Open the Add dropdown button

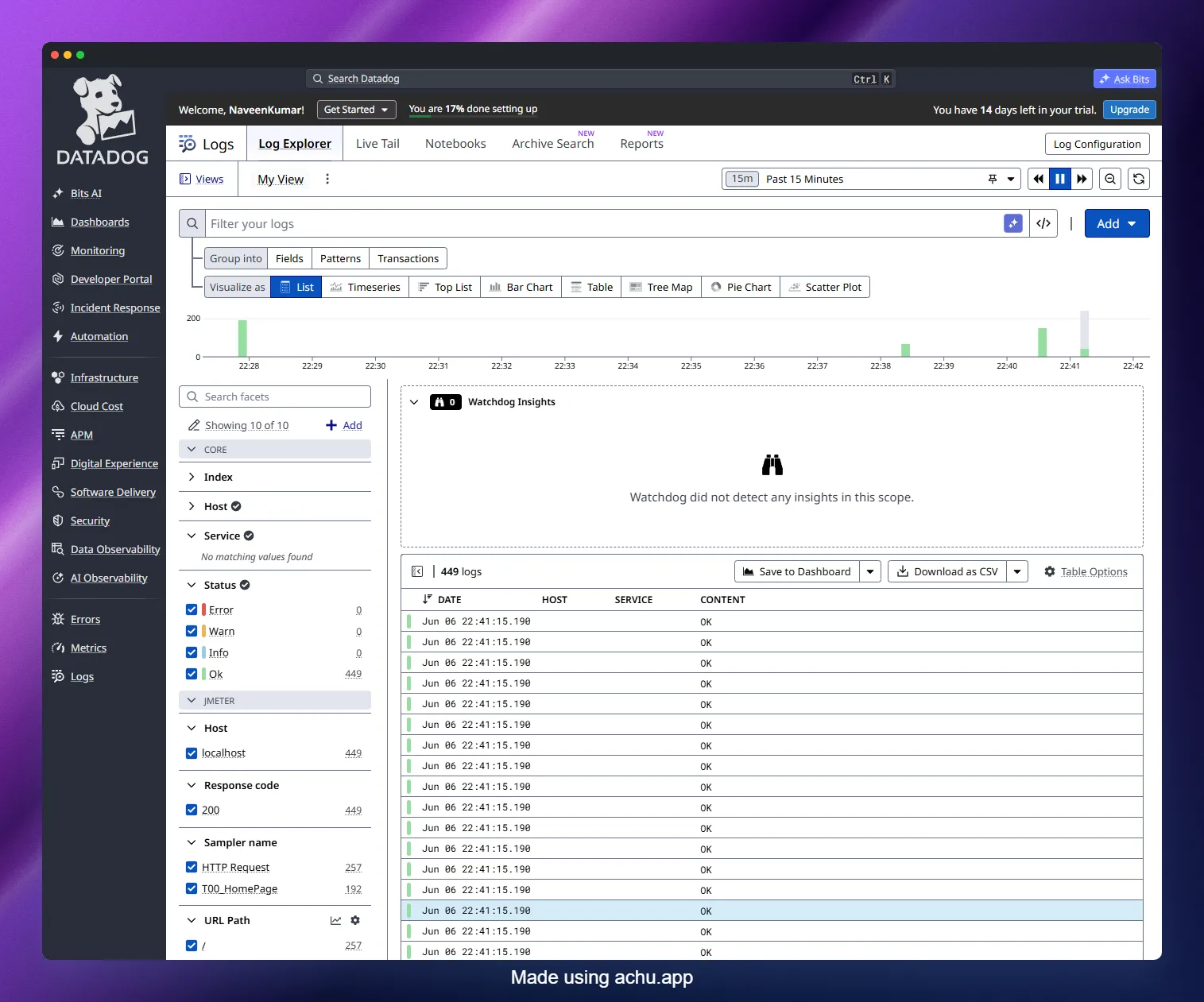1117,223
